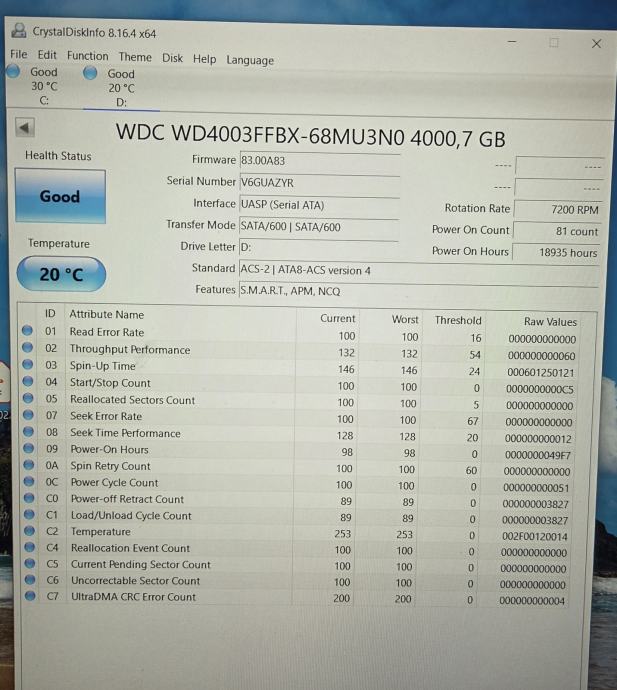Click the status dot for UltraDMA CRC Error Count

click(x=30, y=596)
